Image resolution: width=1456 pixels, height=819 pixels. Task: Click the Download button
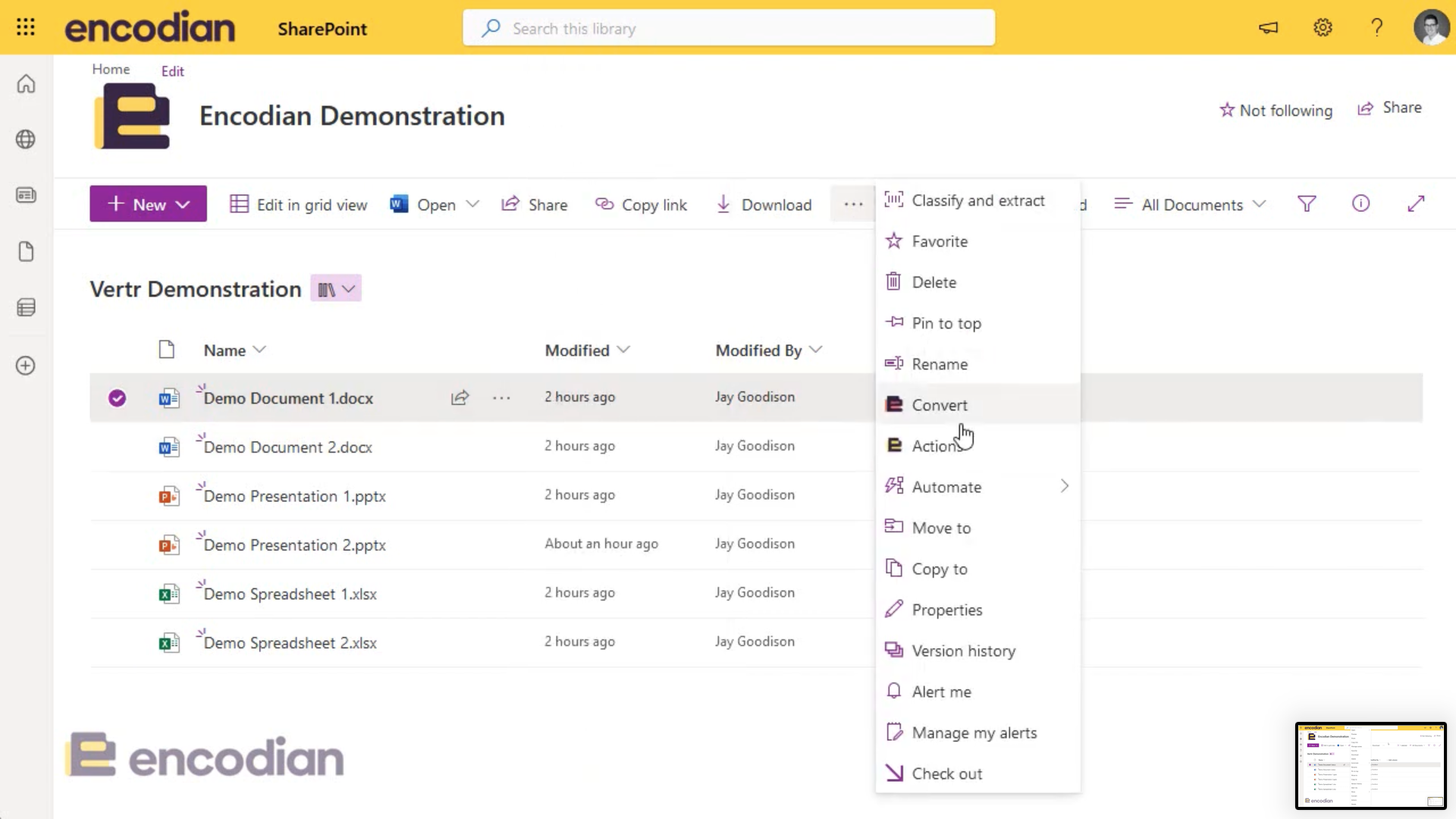(x=764, y=205)
